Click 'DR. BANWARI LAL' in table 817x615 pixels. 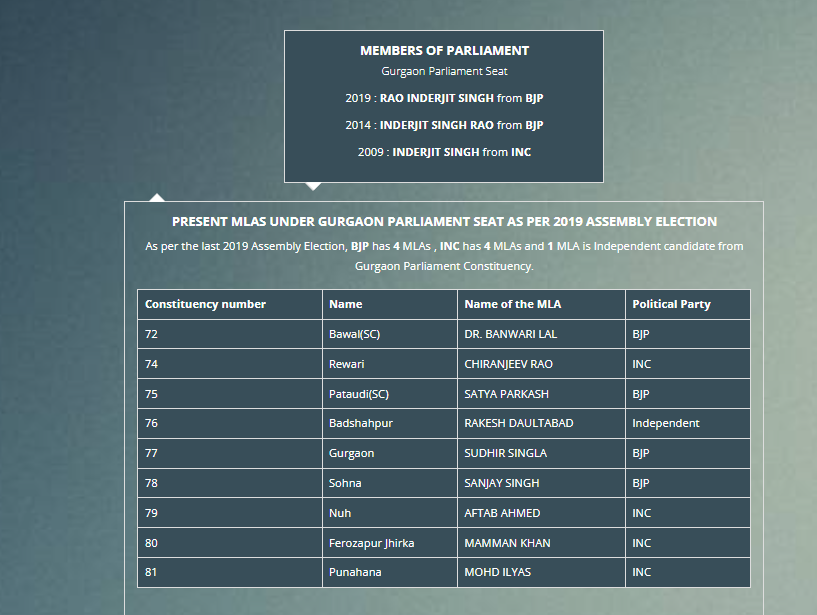pos(511,334)
